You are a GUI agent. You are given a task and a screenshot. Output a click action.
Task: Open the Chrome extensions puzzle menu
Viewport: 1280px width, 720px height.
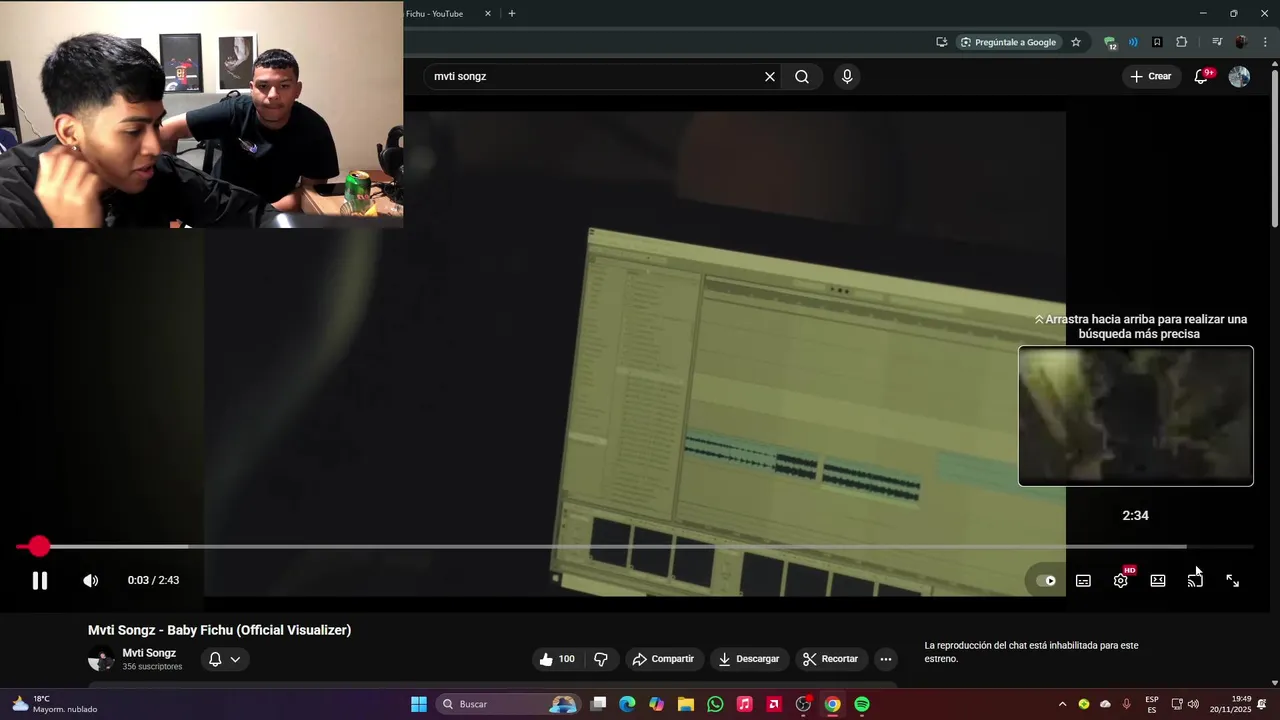click(1181, 42)
